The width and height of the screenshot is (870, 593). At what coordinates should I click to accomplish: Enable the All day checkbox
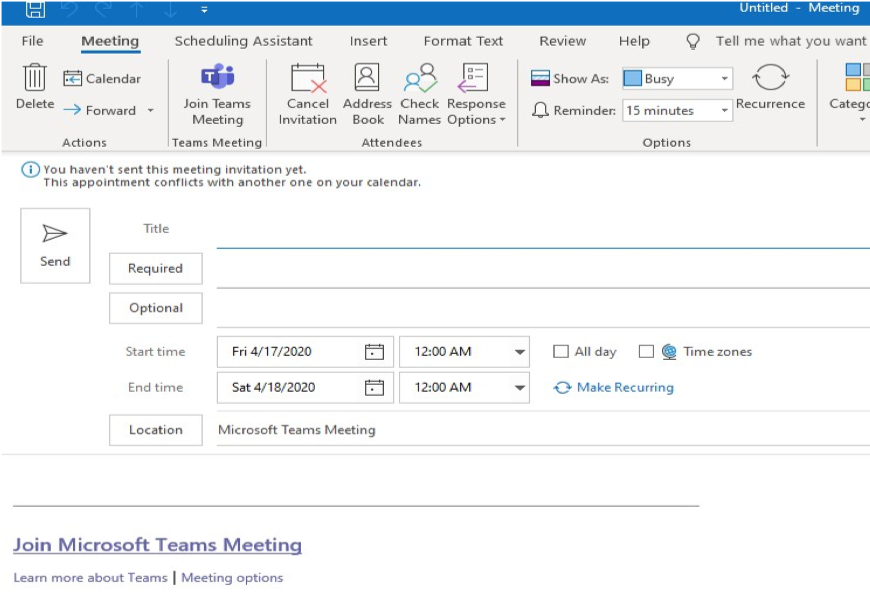561,352
